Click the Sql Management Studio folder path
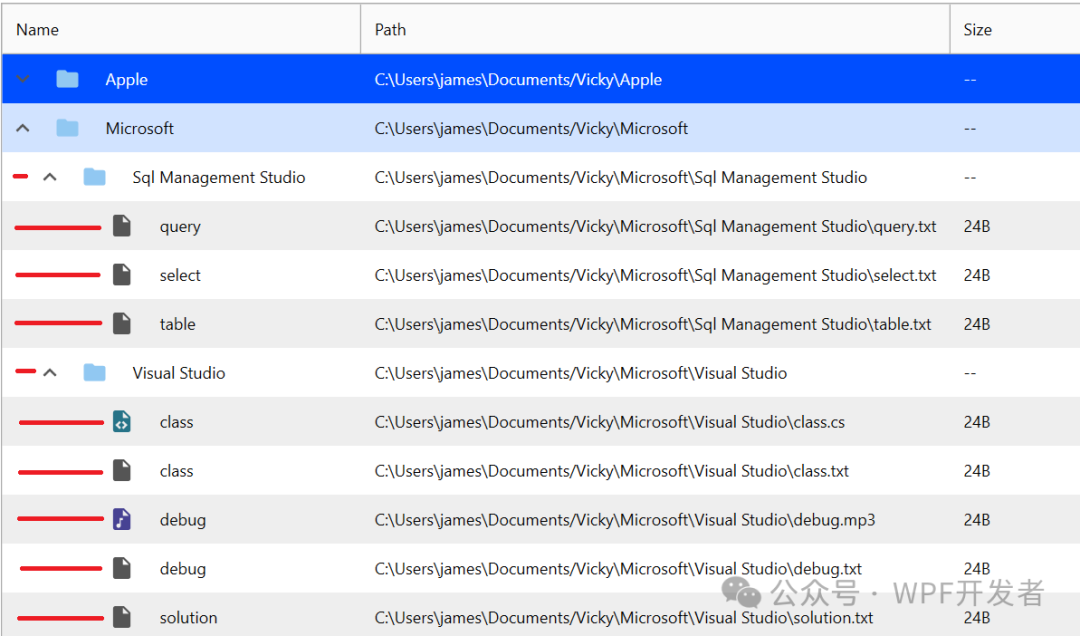 pyautogui.click(x=621, y=178)
